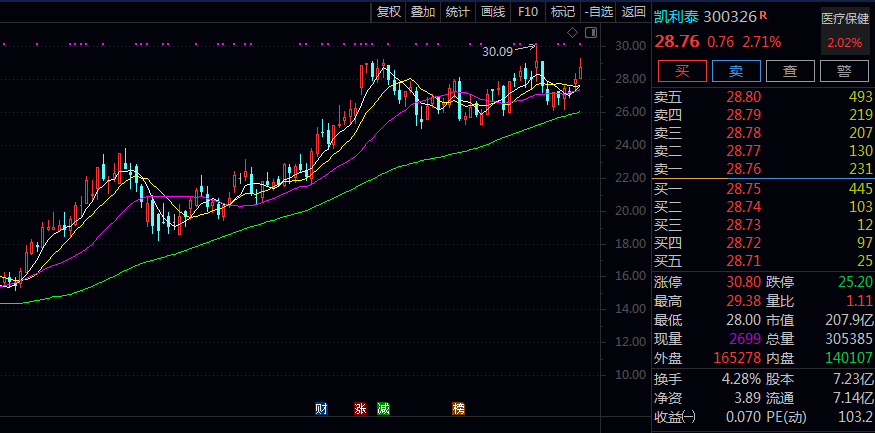Click the 涨停 limit-up value 30.80
Viewport: 875px width, 433px height.
click(x=743, y=282)
